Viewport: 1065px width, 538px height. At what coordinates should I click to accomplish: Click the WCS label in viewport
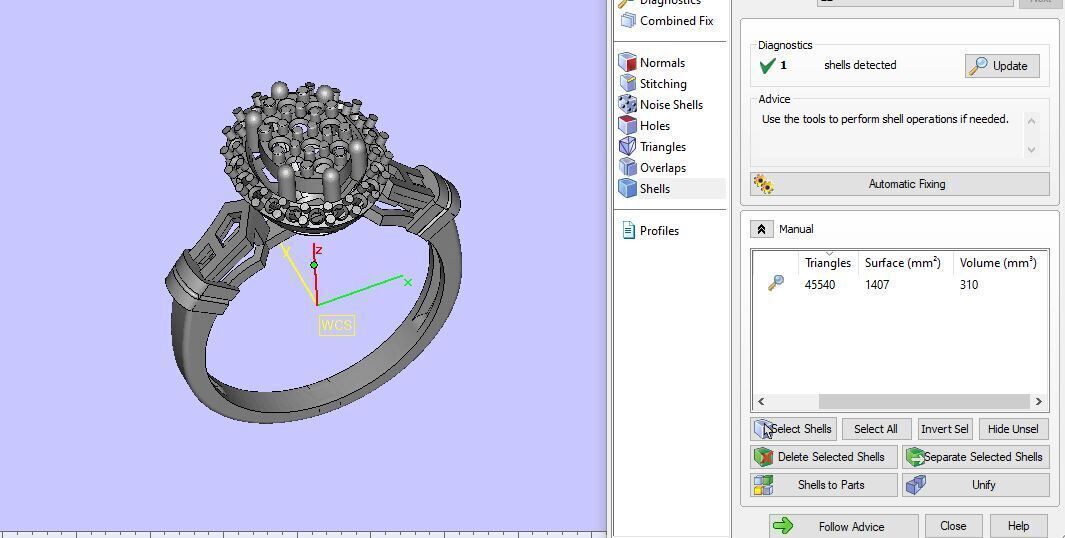pyautogui.click(x=336, y=325)
